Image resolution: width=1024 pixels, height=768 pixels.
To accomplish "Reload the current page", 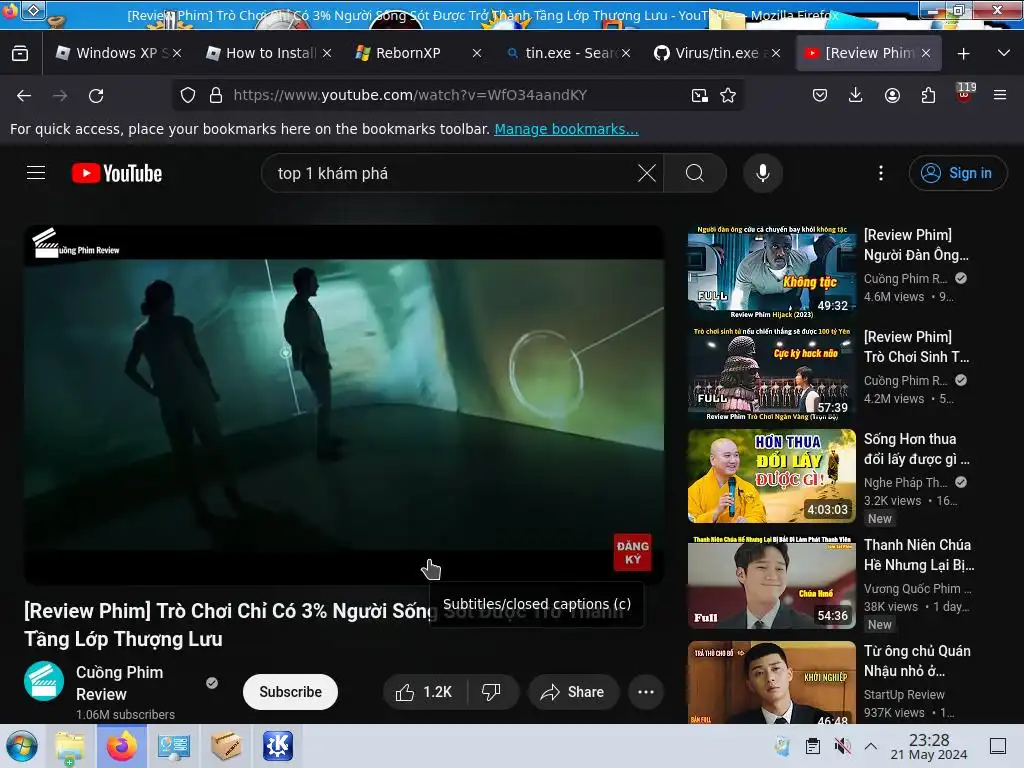I will tap(96, 95).
